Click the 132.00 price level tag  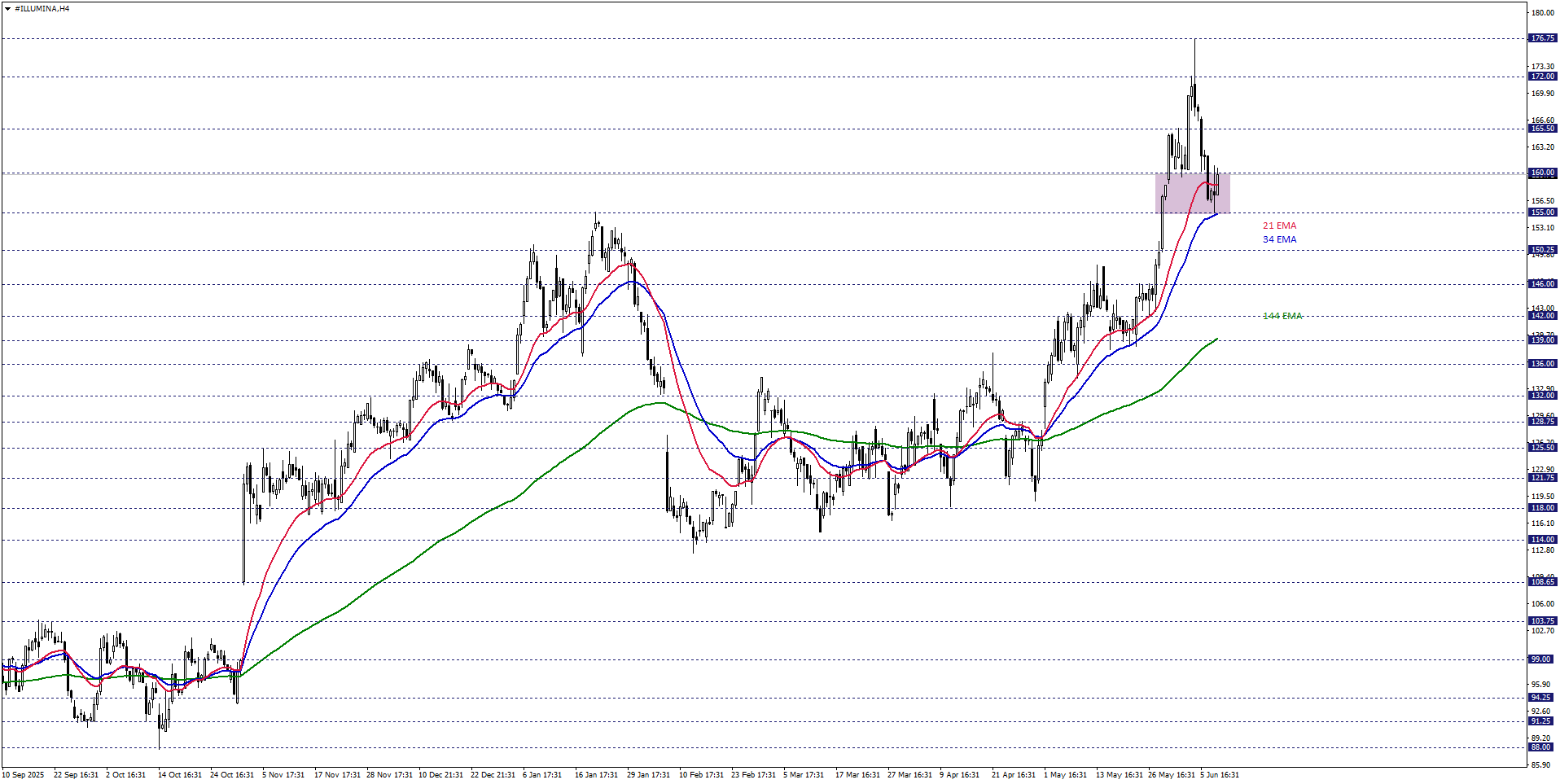[x=1542, y=396]
